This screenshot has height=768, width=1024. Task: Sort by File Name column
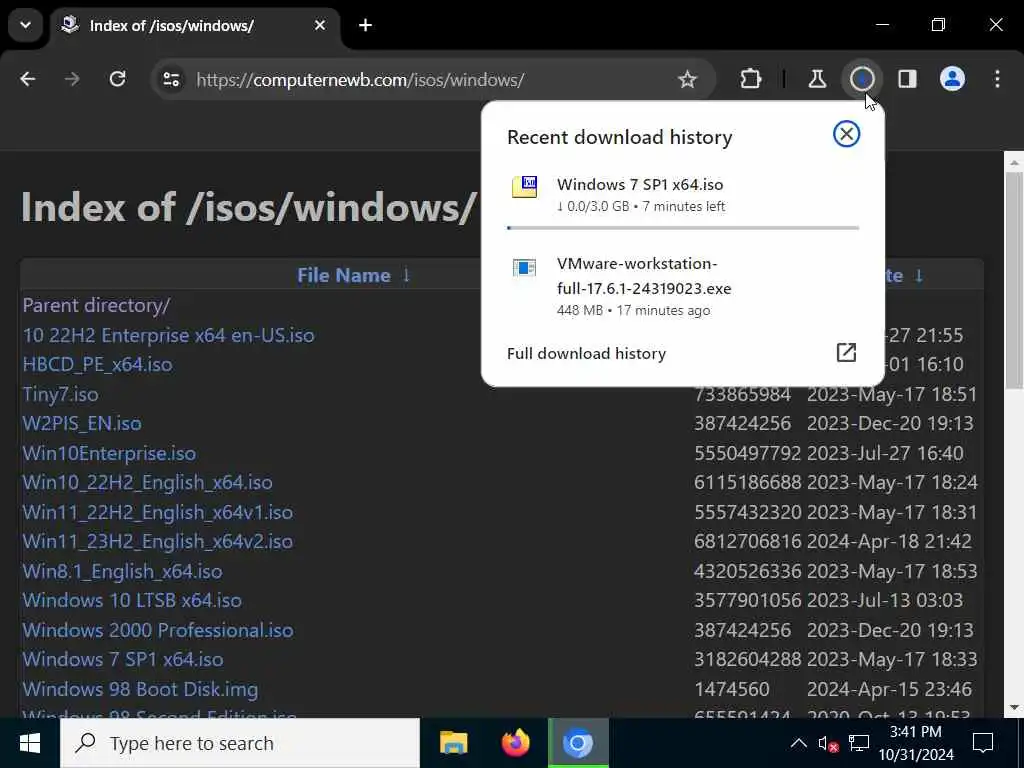(x=344, y=276)
